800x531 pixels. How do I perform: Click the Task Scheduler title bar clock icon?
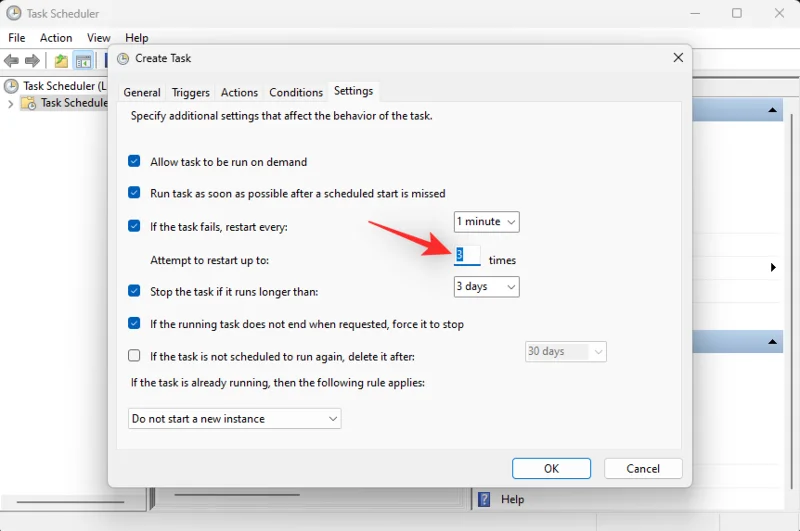click(x=14, y=13)
